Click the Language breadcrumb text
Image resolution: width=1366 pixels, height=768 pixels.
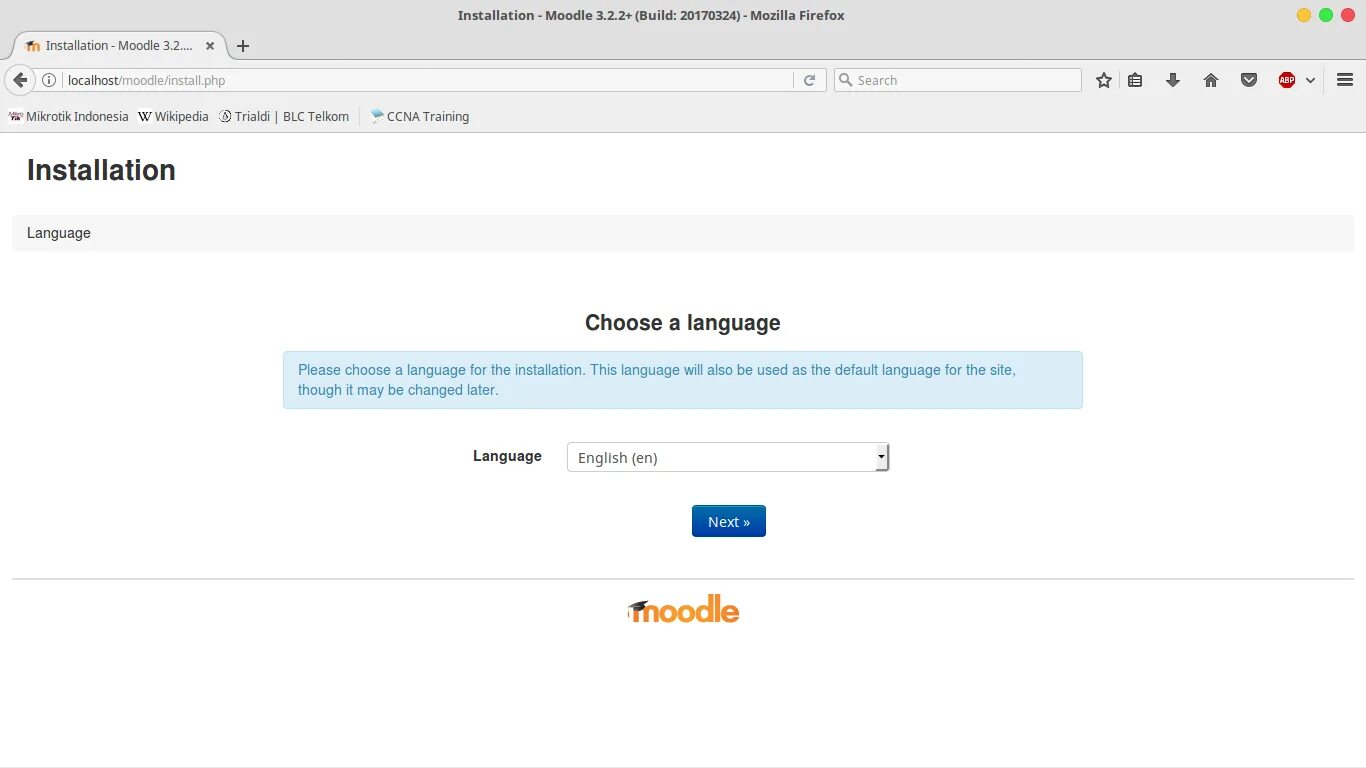(59, 233)
